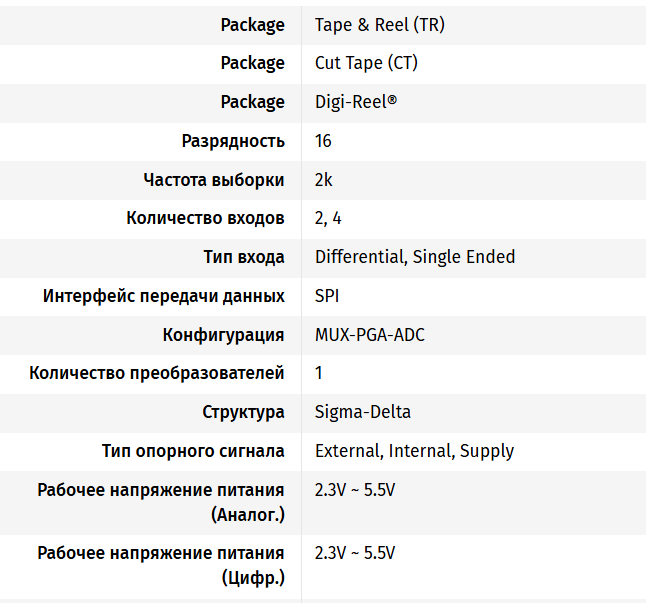This screenshot has width=646, height=603.
Task: Select the inputs count value "2, 4"
Action: pyautogui.click(x=328, y=218)
